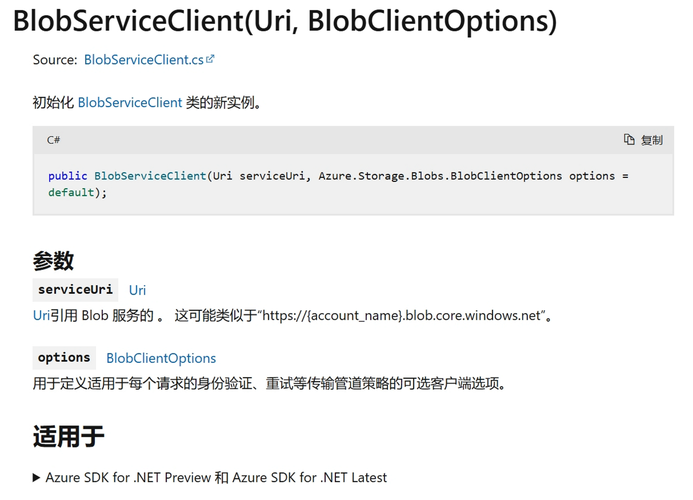This screenshot has height=500, width=693.
Task: Click the 适用于 section heading
Action: click(x=68, y=436)
